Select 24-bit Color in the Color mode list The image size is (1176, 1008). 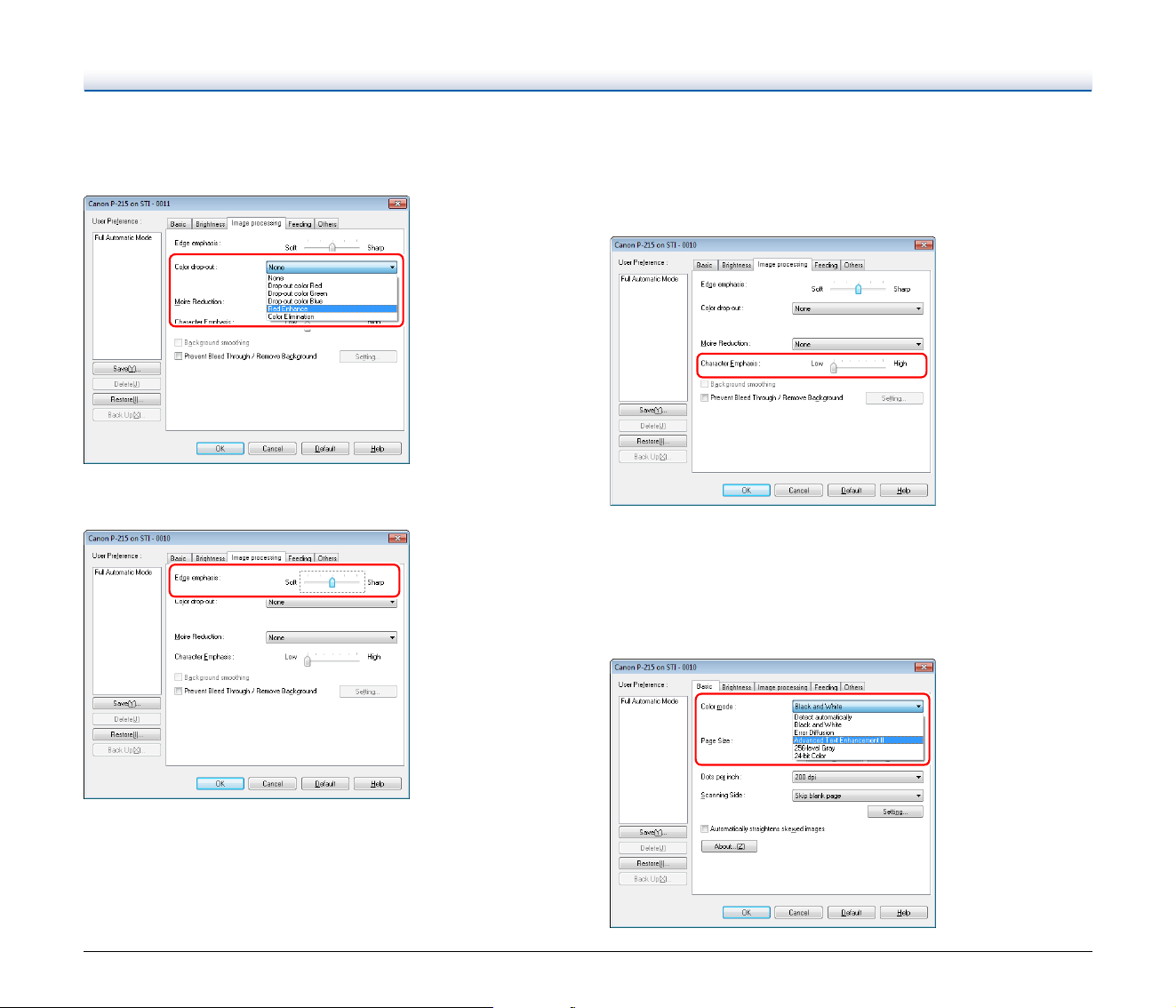[858, 756]
